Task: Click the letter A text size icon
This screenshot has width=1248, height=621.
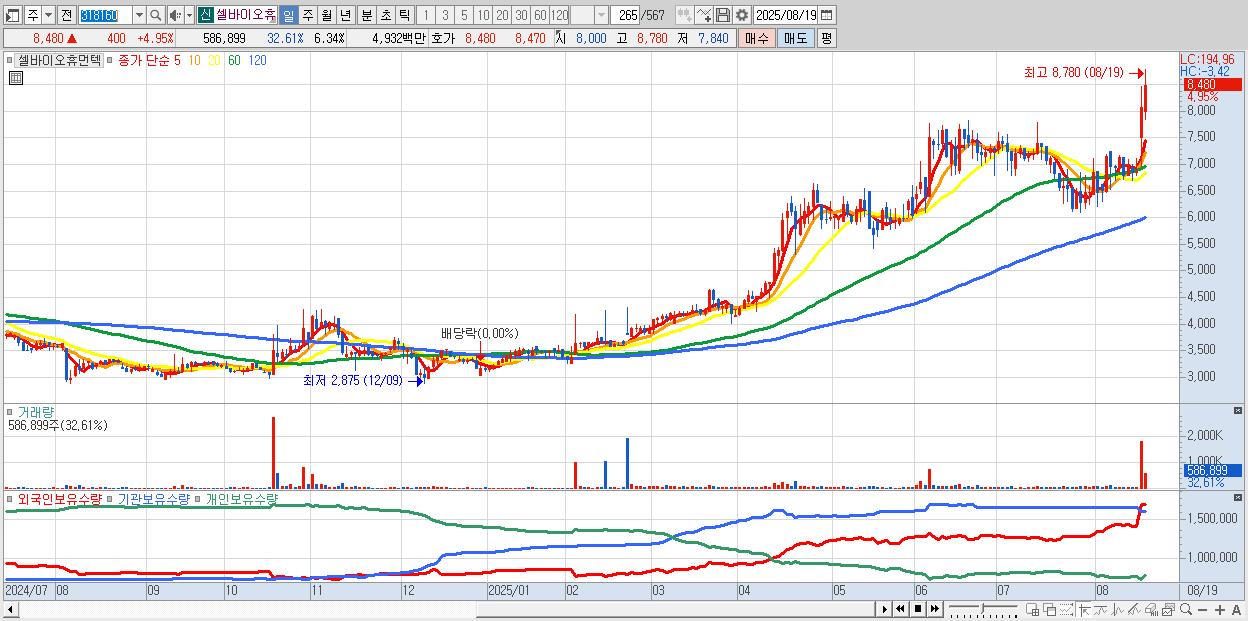Action: (x=1237, y=610)
